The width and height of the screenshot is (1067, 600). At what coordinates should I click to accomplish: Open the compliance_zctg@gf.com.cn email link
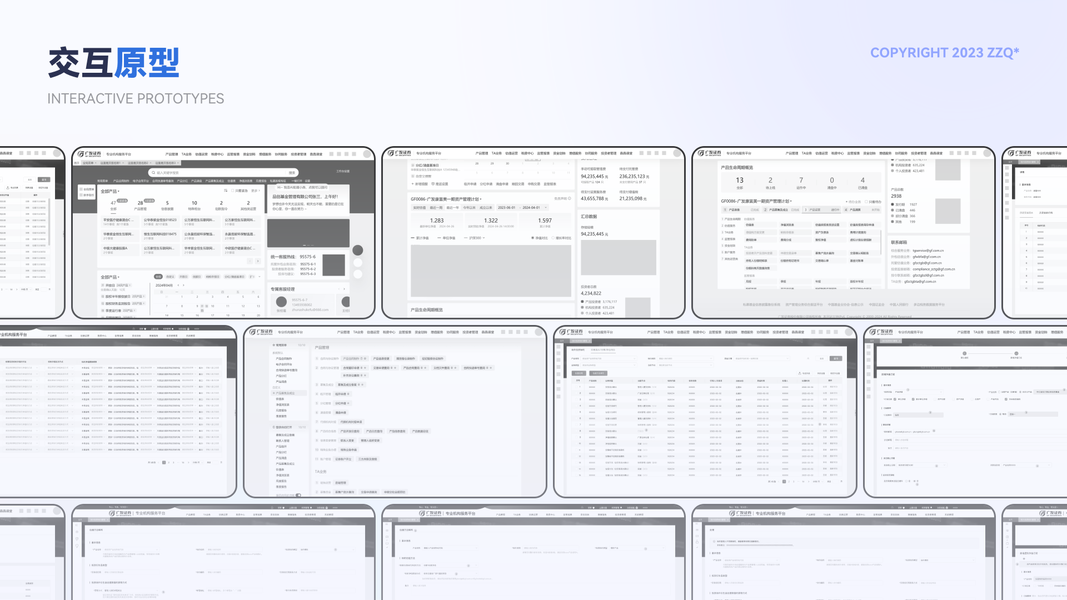click(x=933, y=269)
